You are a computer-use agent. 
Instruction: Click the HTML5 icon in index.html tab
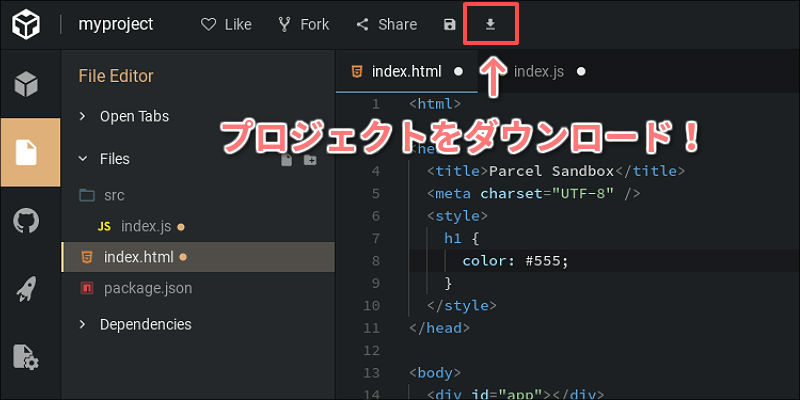coord(357,71)
